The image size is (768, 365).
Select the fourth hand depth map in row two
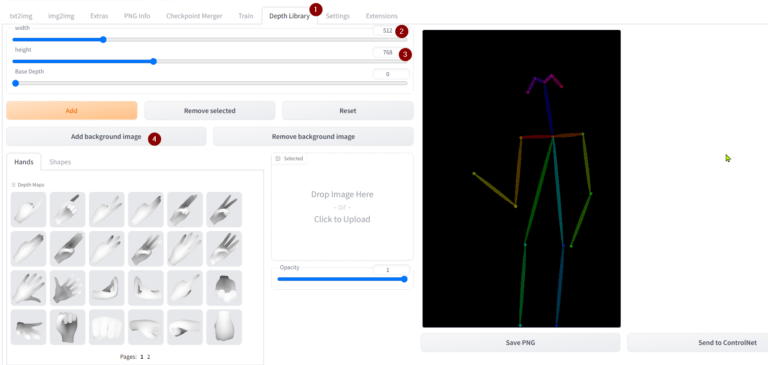[x=146, y=249]
